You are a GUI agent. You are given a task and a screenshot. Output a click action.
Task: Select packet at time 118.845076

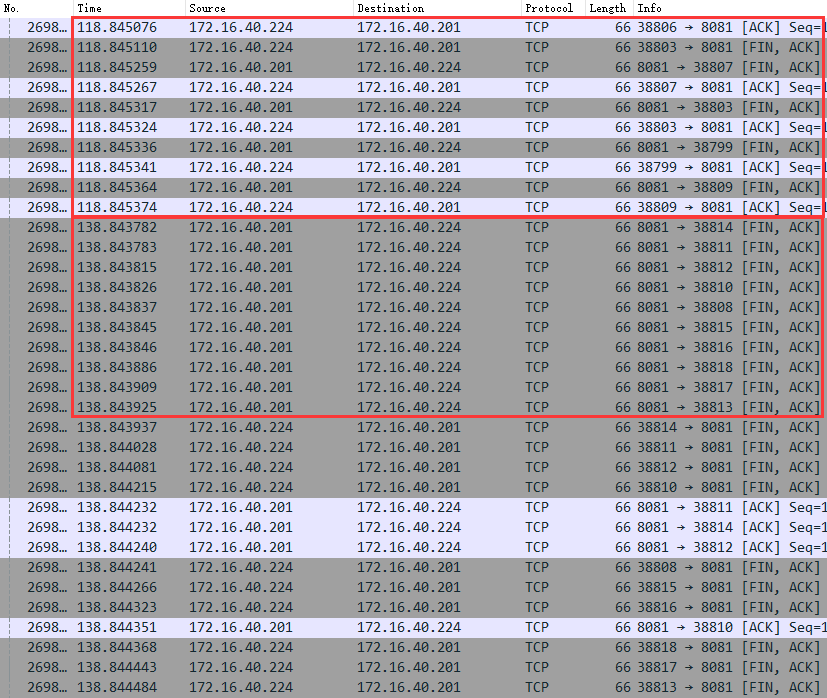click(414, 27)
